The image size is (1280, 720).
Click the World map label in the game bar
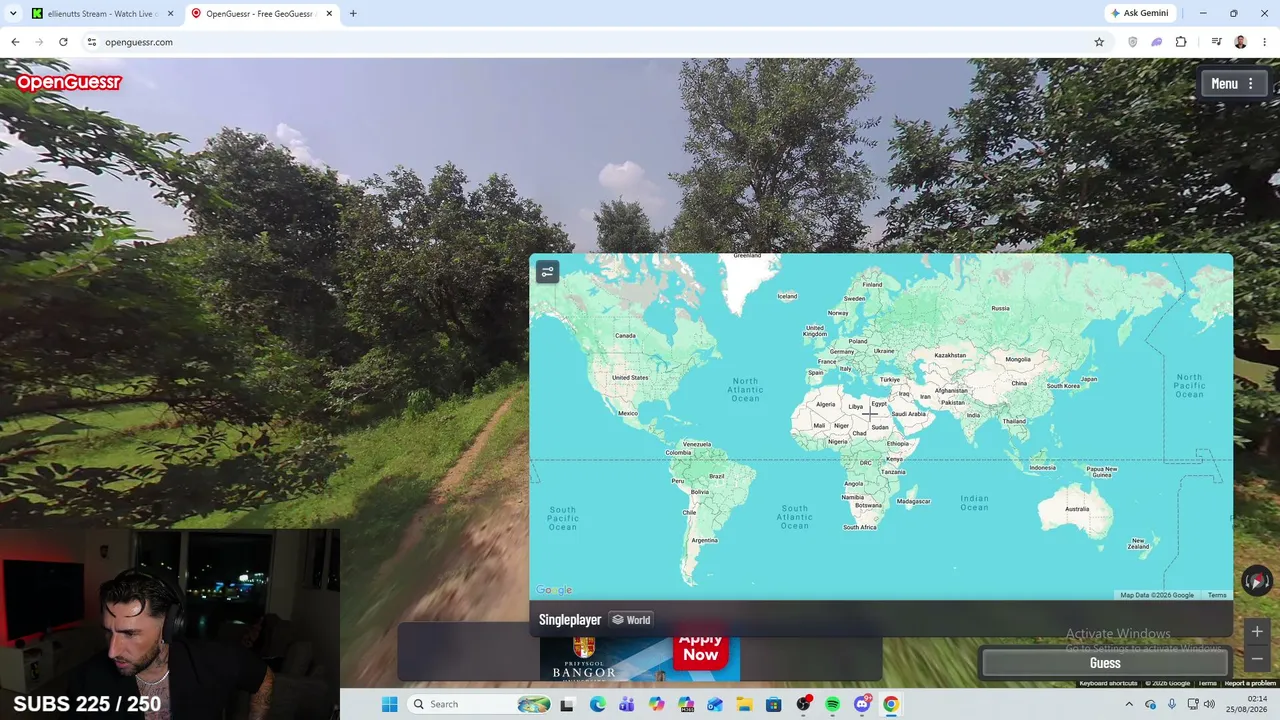(x=631, y=620)
